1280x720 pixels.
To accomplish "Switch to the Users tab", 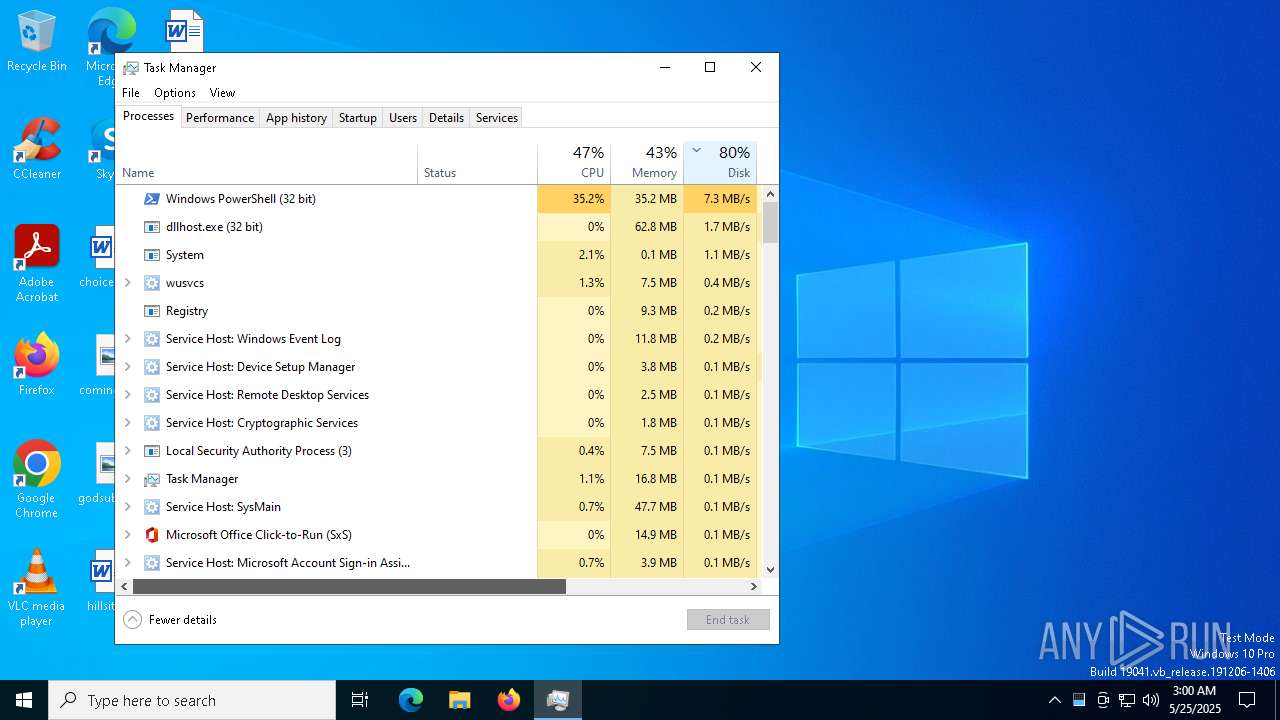I will pyautogui.click(x=403, y=118).
